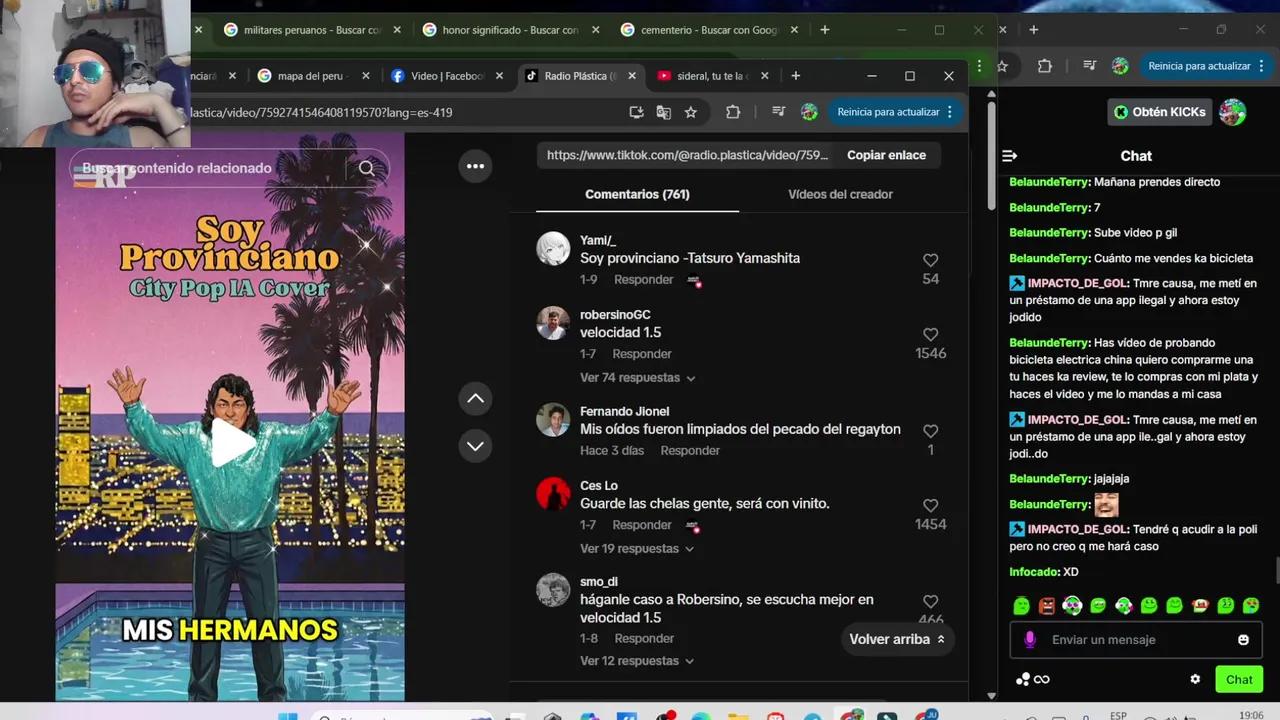Screen dimensions: 1280x720
Task: Reply to smo_di via Responder
Action: click(x=644, y=639)
